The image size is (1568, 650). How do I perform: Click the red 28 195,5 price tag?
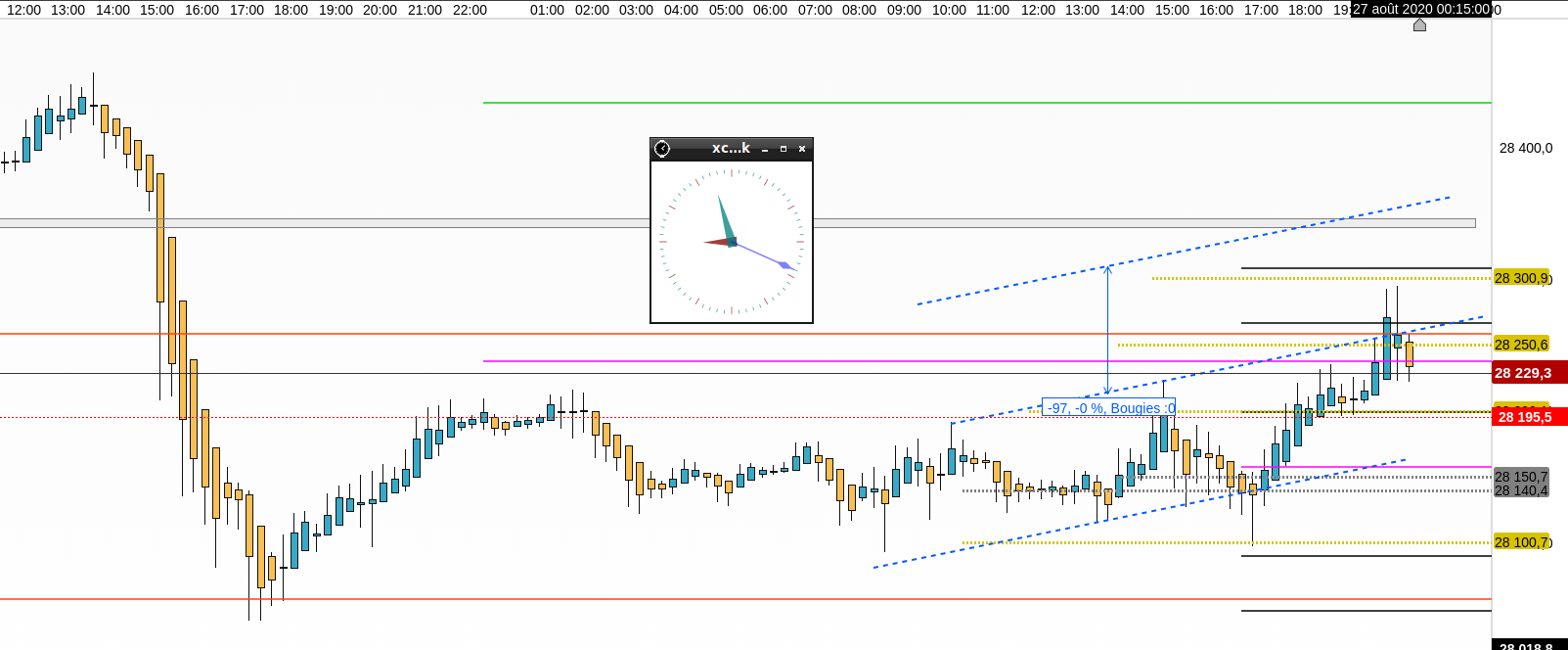[x=1529, y=417]
